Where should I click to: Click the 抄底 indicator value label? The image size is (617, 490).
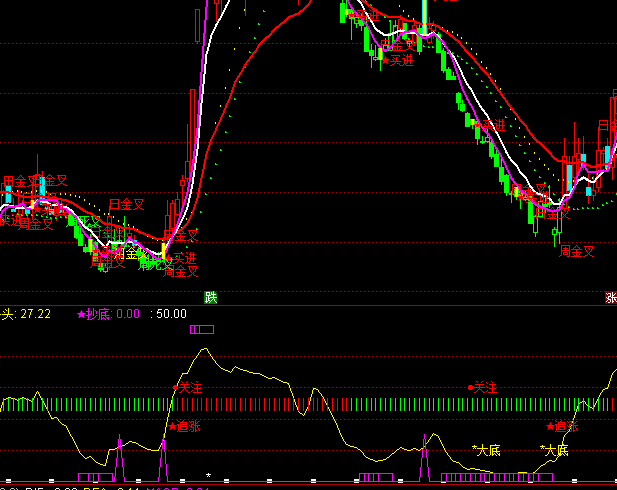96,314
